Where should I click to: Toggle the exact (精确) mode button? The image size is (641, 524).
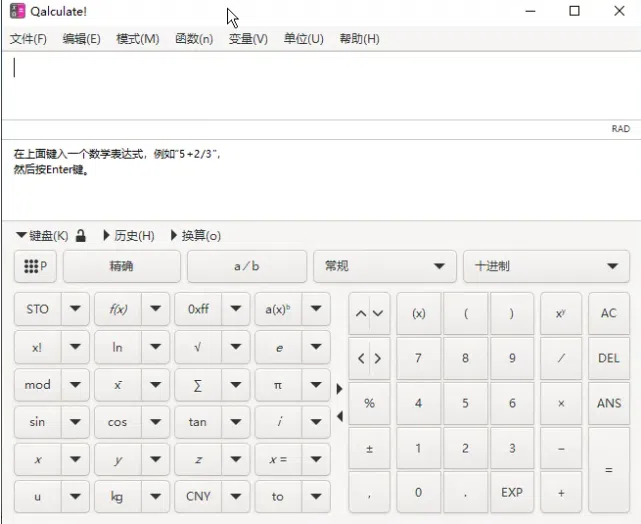121,266
